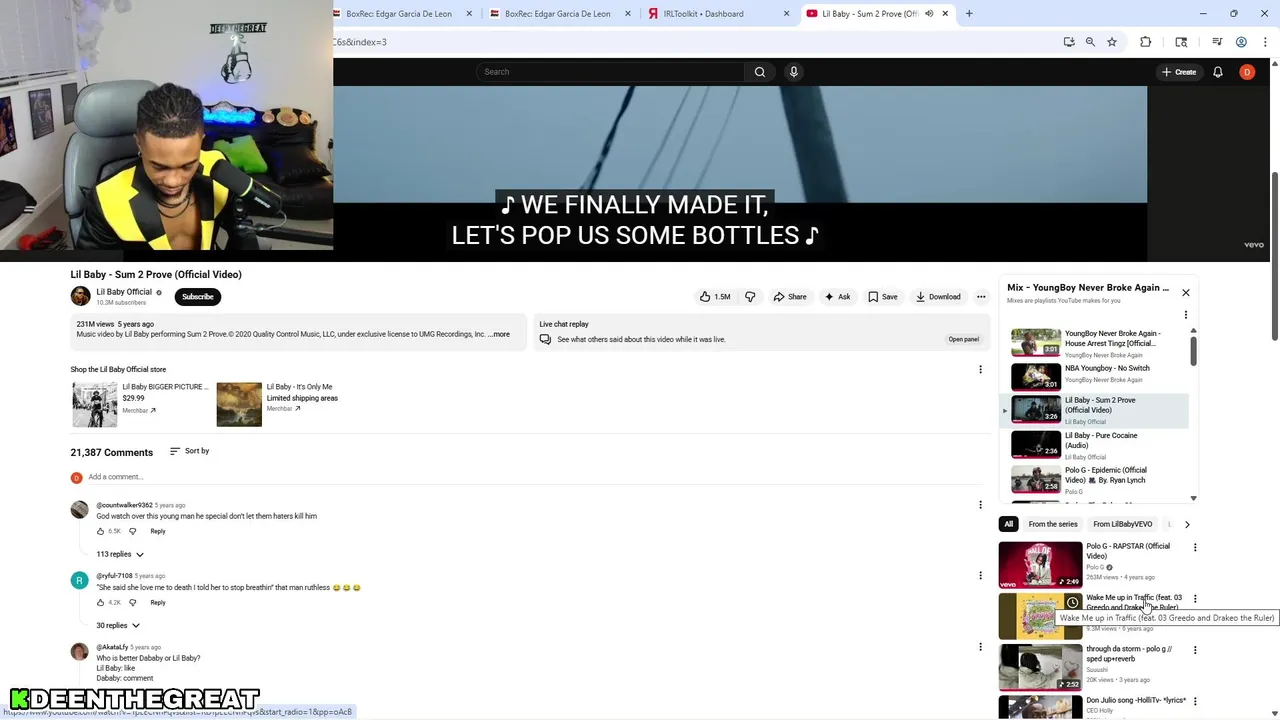Save the video to a playlist
This screenshot has width=1280, height=720.
(883, 297)
